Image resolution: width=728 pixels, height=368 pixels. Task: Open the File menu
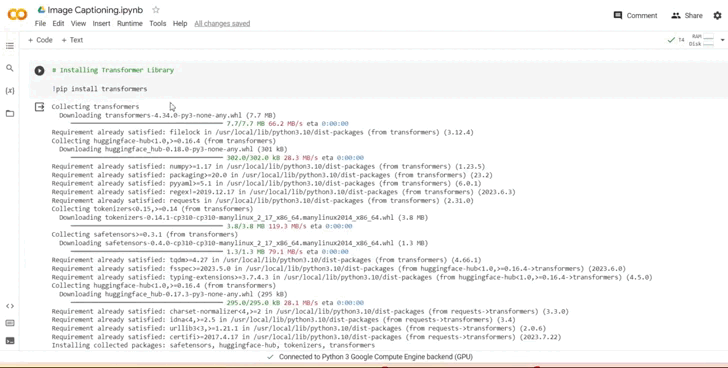click(40, 24)
